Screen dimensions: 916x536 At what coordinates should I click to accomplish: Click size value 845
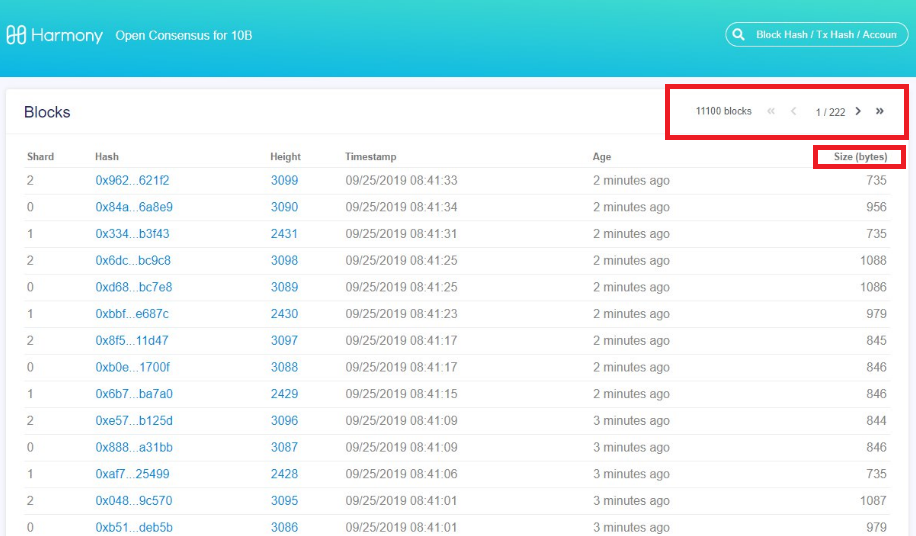click(876, 340)
